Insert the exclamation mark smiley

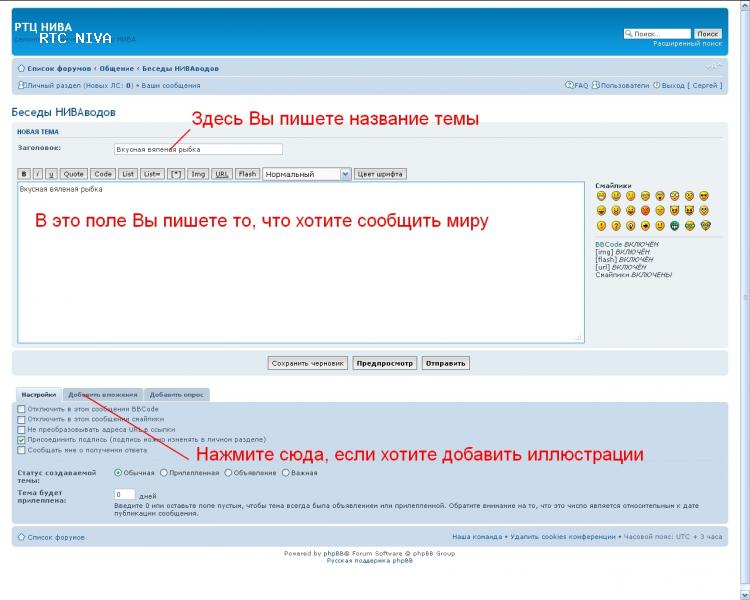(601, 225)
